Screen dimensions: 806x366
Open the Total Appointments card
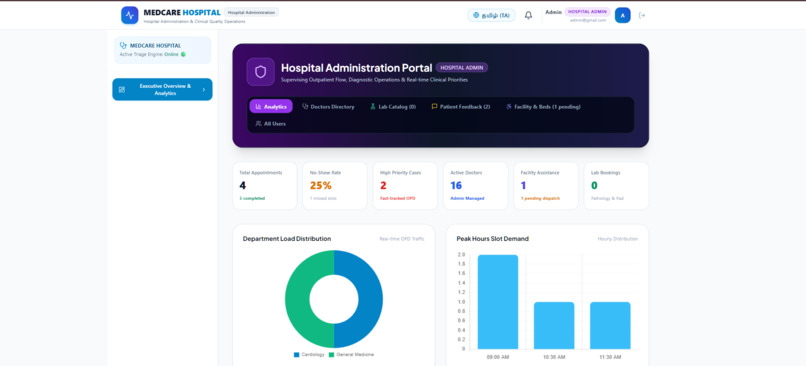click(264, 186)
